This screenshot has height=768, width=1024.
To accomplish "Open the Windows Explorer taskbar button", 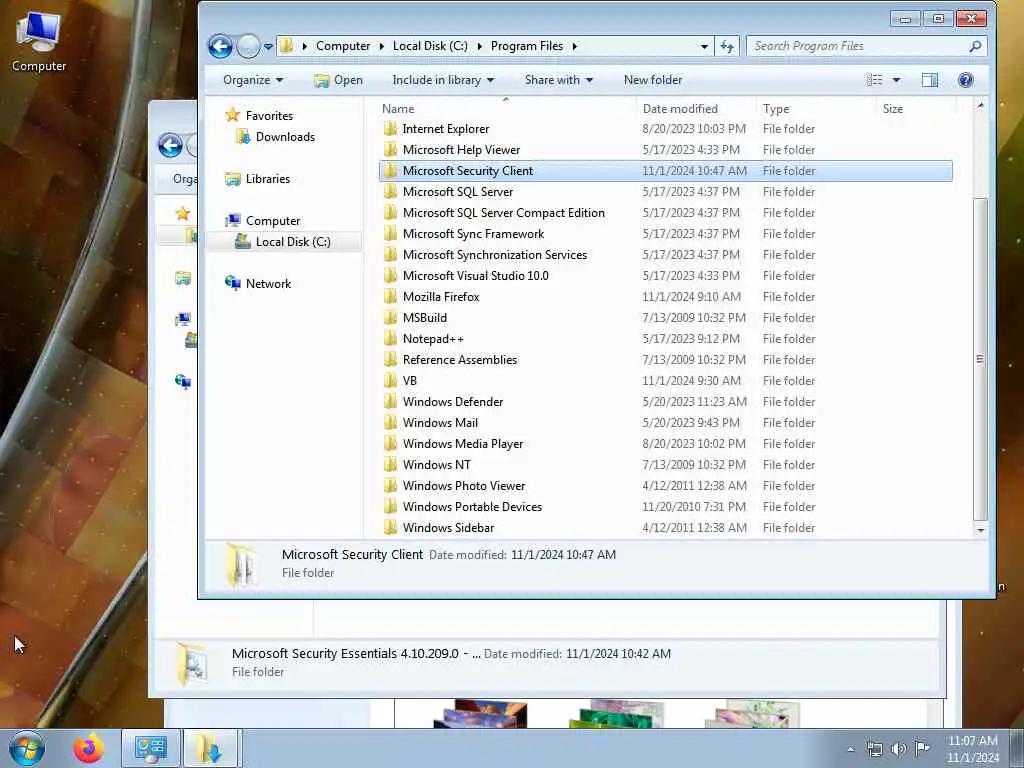I will tap(211, 748).
